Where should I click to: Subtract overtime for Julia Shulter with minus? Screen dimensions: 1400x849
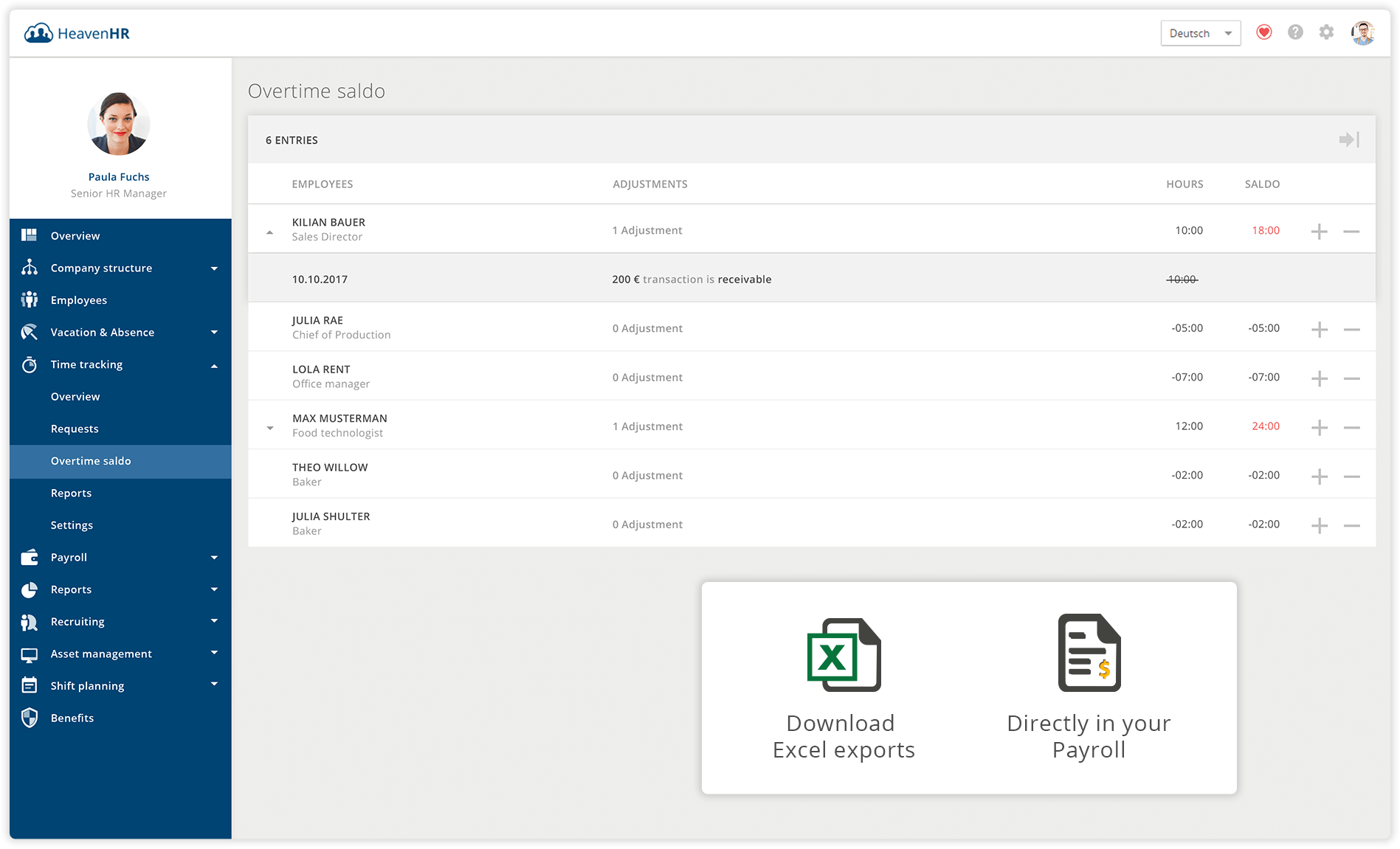(x=1351, y=526)
